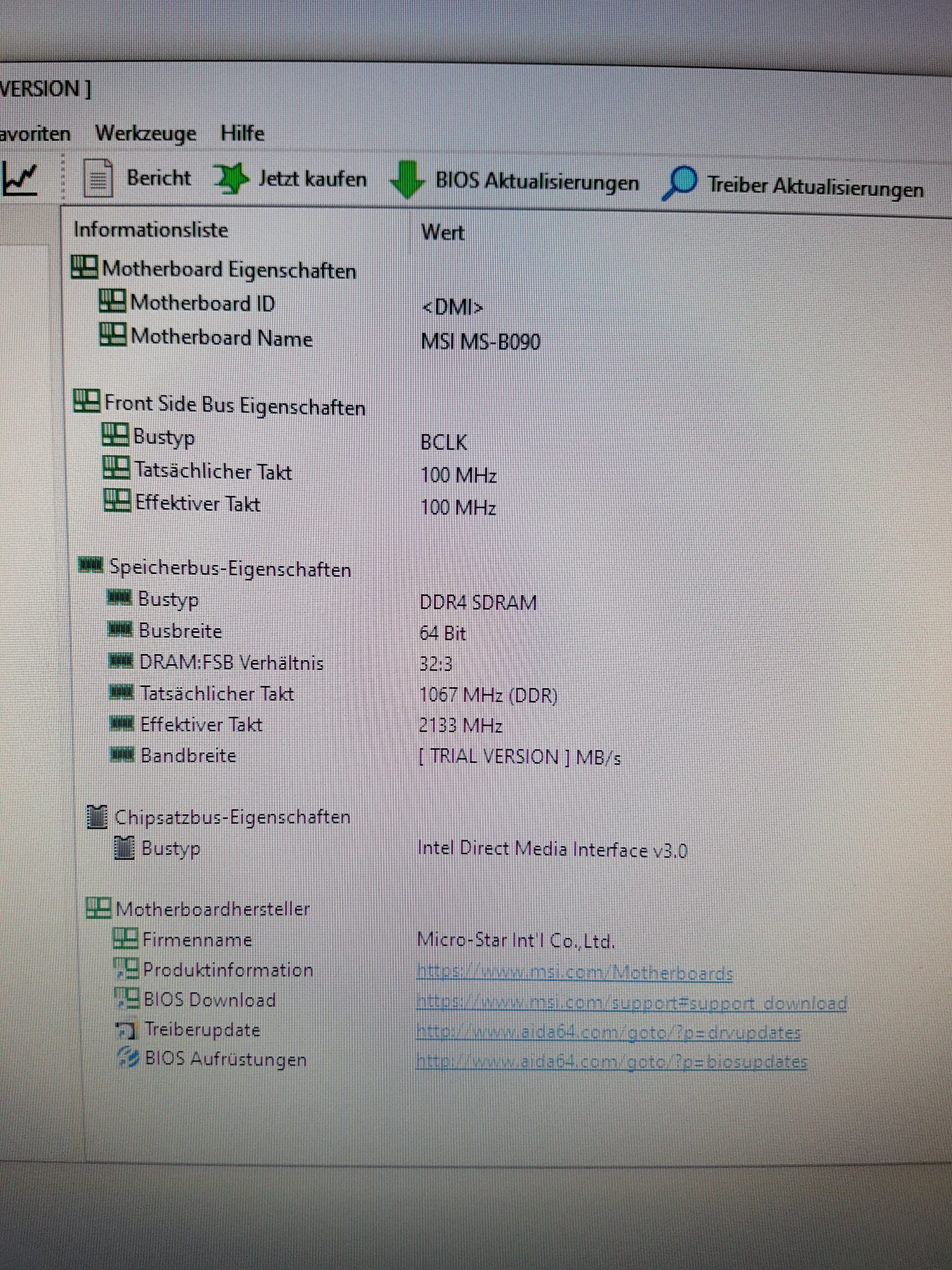952x1270 pixels.
Task: Select the DRAM:FSB Verhältnis row
Action: 232,662
